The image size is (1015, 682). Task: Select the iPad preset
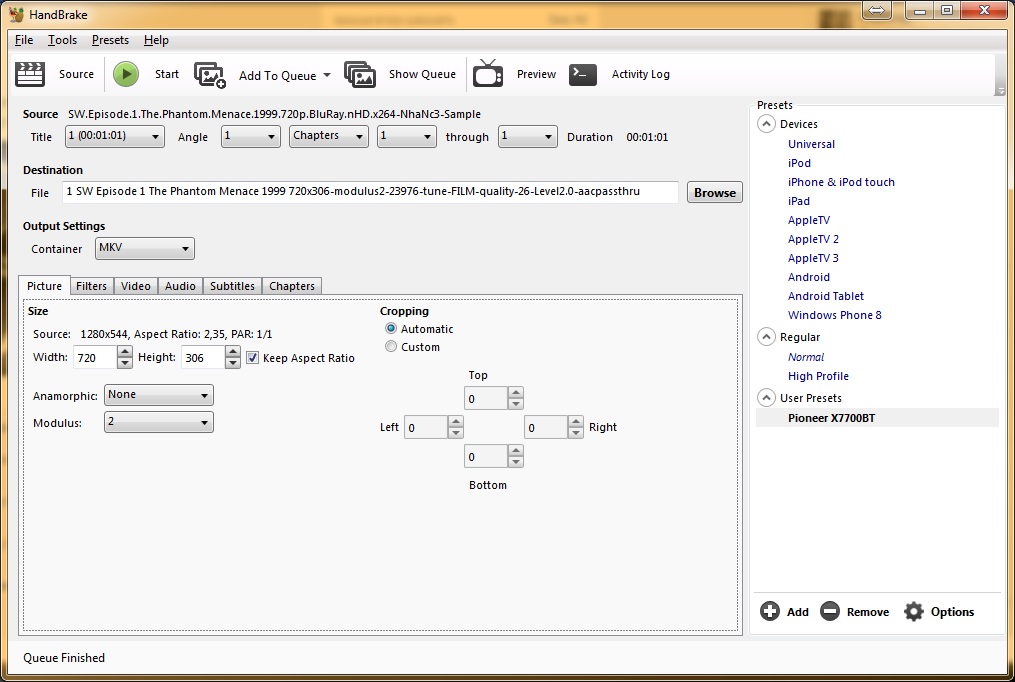(x=799, y=201)
